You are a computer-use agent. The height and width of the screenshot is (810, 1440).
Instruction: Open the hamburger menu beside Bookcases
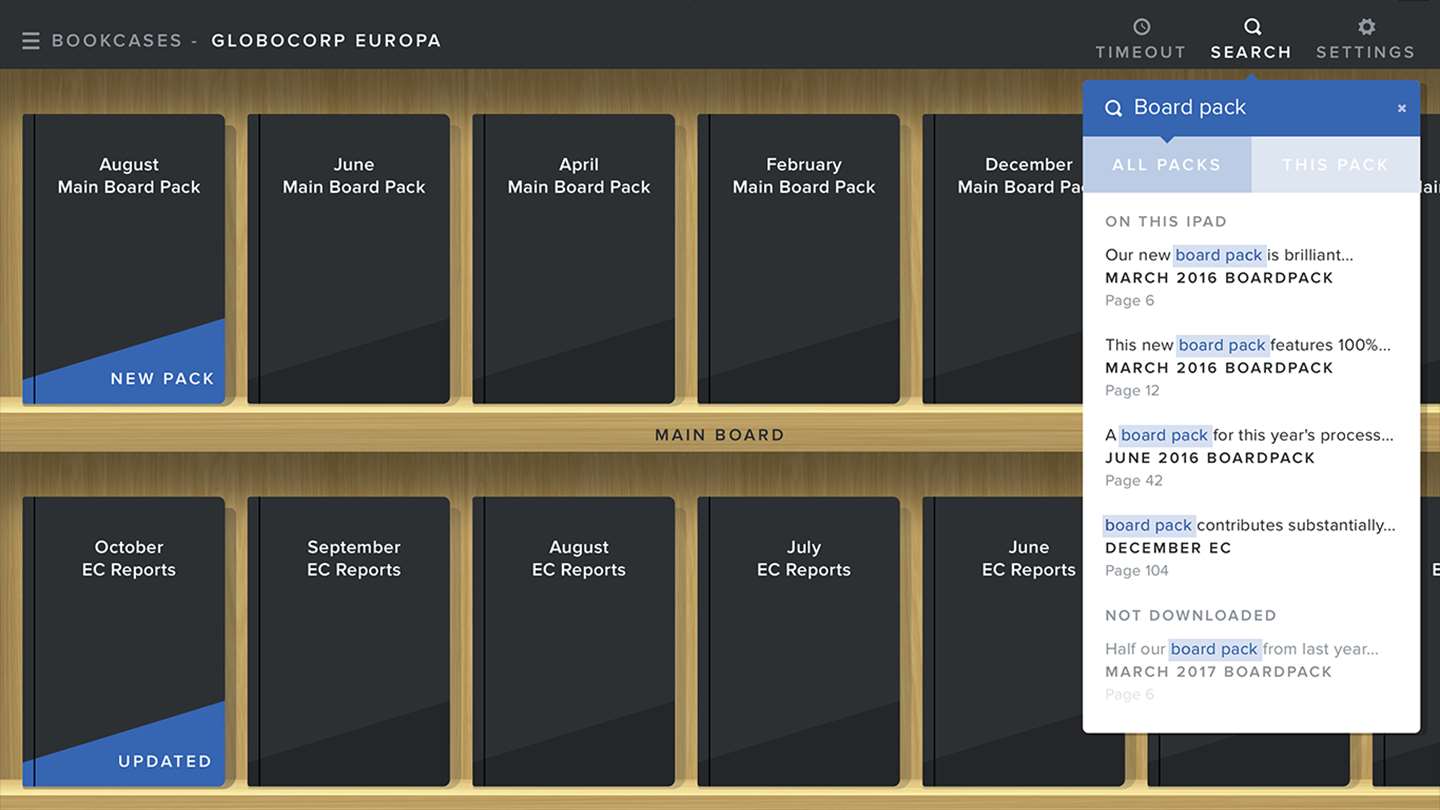click(31, 41)
